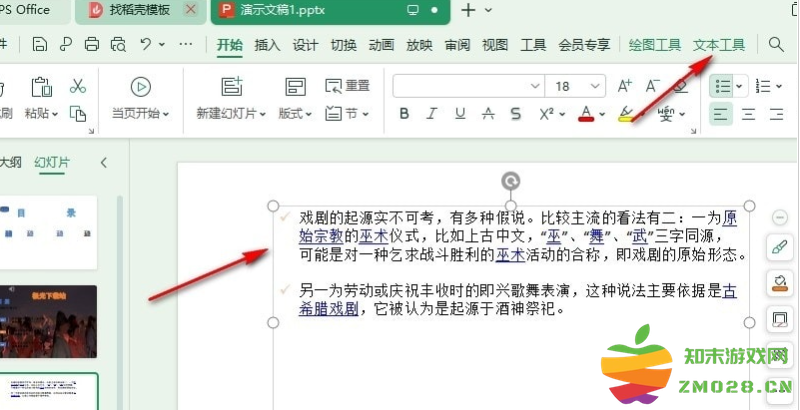Expand the 粘贴 paste options dropdown
Screen dimensions: 800x410
coord(55,114)
